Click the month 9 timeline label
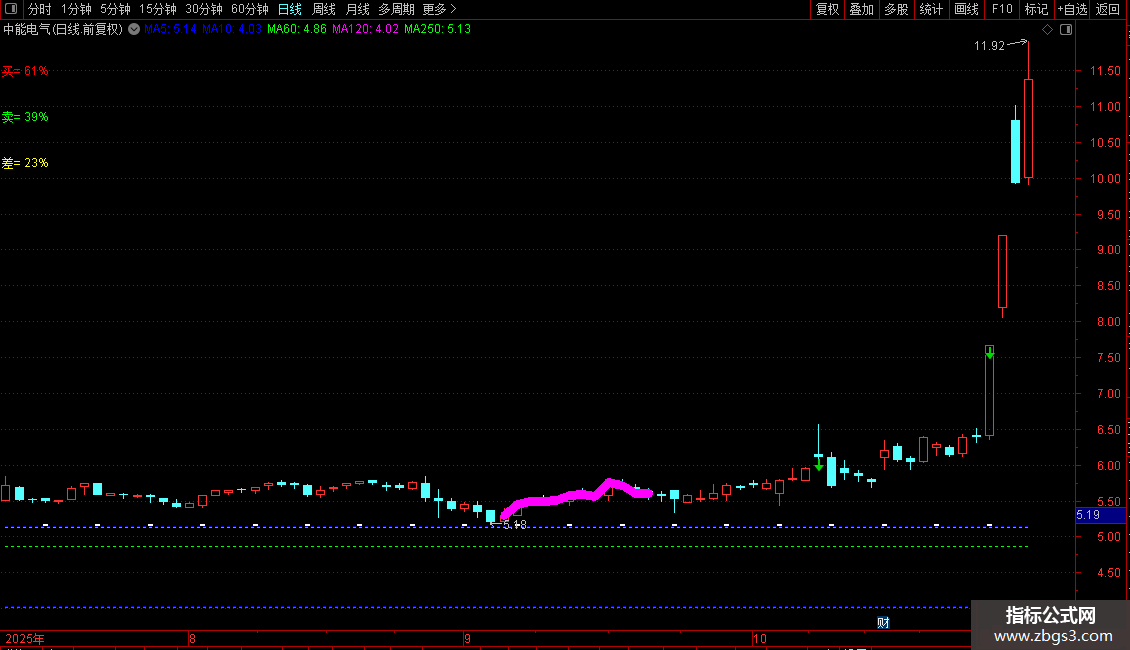This screenshot has width=1130, height=650. coord(467,638)
